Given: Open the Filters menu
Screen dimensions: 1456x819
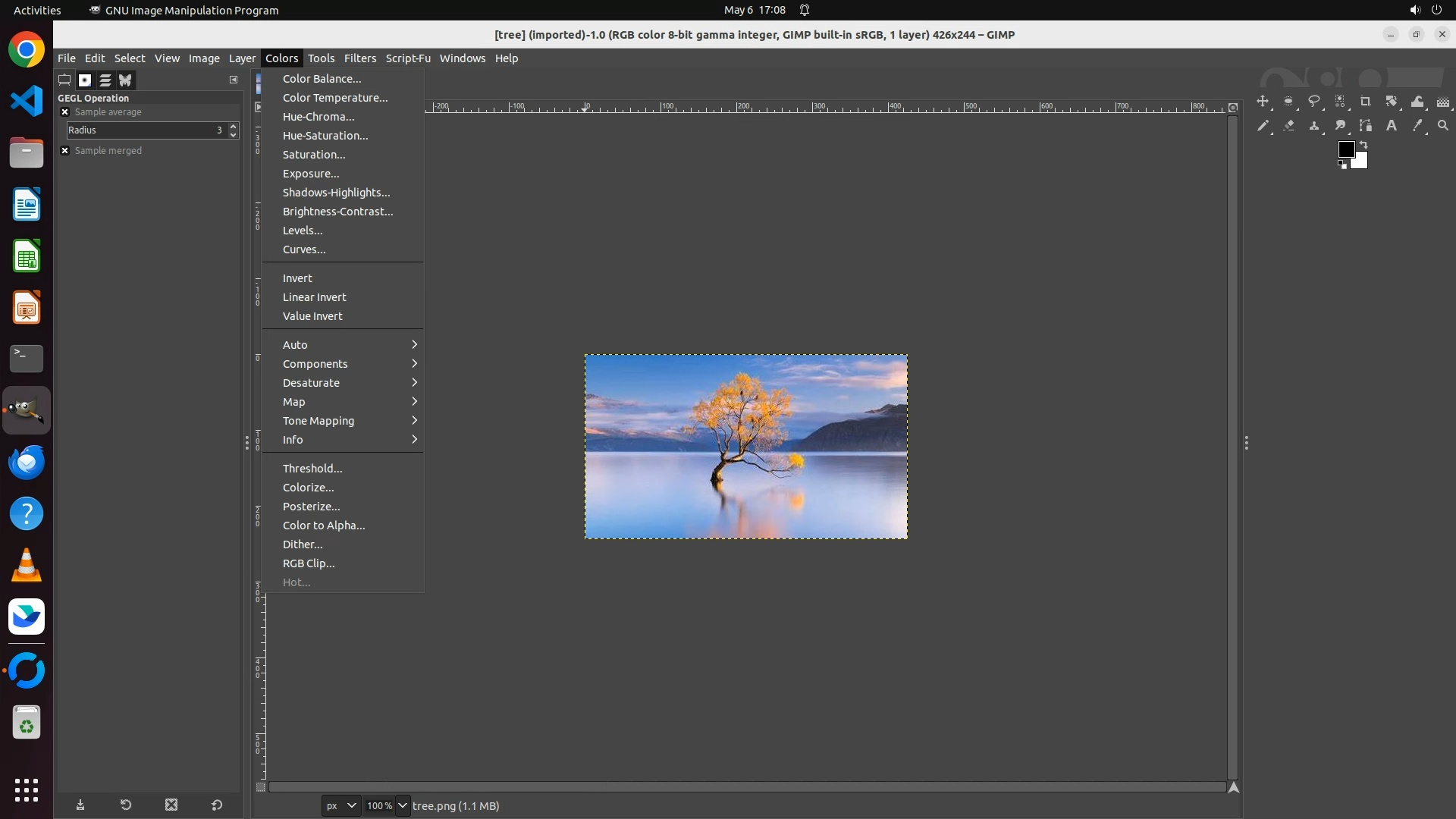Looking at the screenshot, I should [x=359, y=58].
